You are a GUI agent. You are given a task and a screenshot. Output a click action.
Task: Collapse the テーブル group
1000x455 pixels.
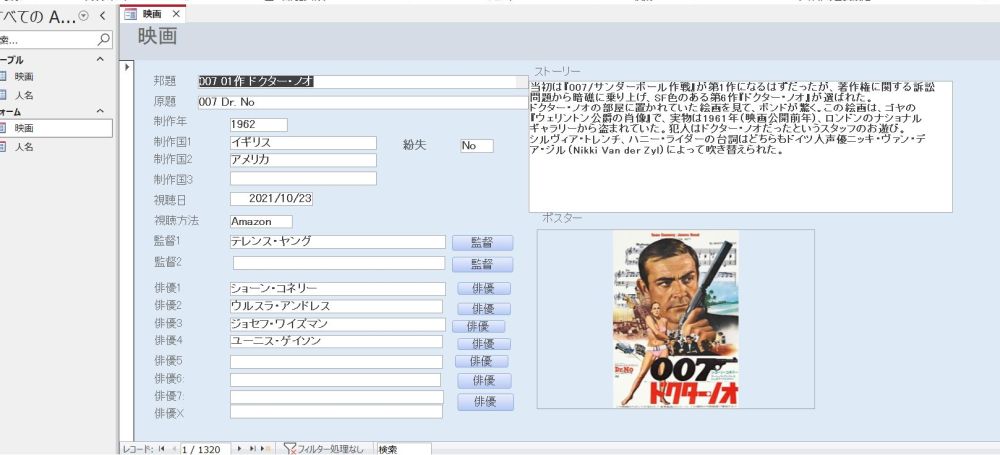pos(98,60)
